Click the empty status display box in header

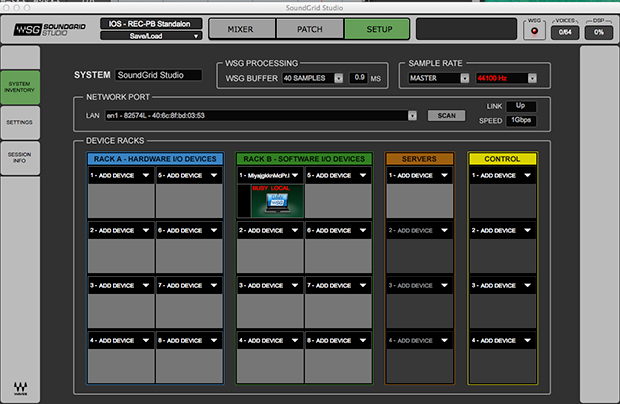pos(466,29)
